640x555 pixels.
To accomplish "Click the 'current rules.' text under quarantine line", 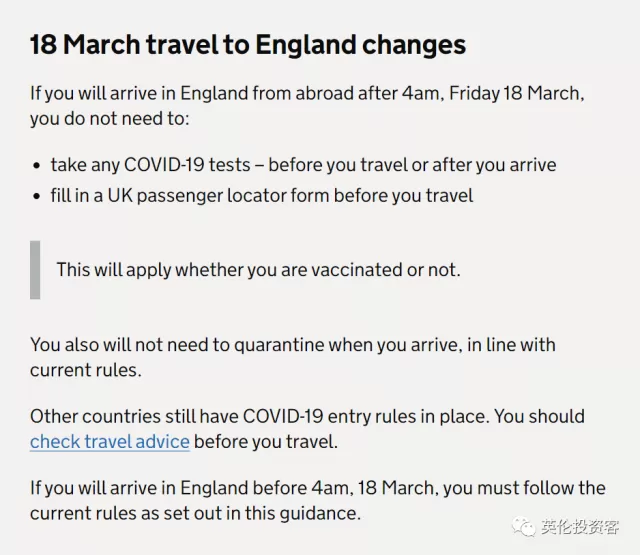I will tap(86, 370).
